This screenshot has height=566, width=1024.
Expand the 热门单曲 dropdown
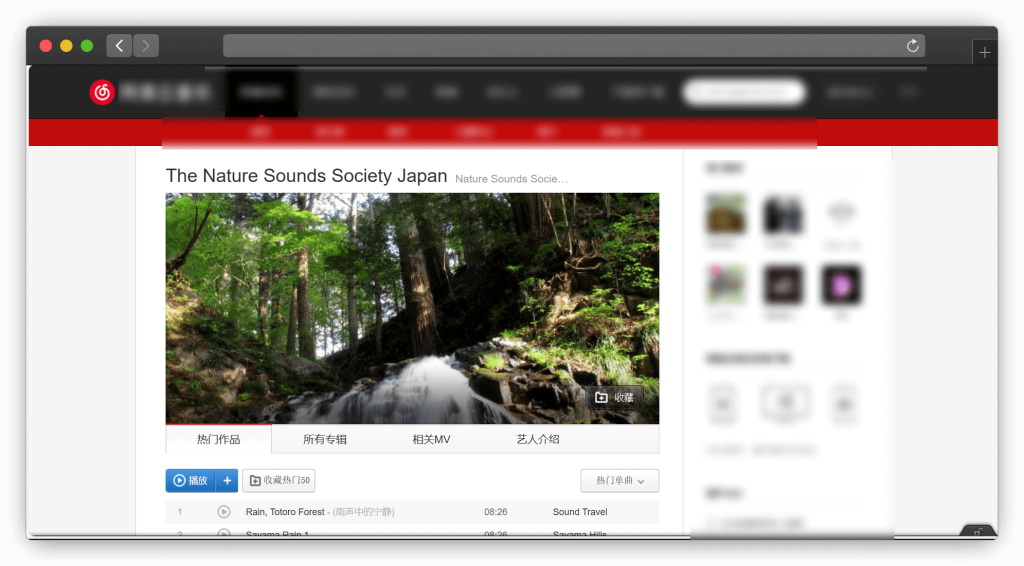619,481
